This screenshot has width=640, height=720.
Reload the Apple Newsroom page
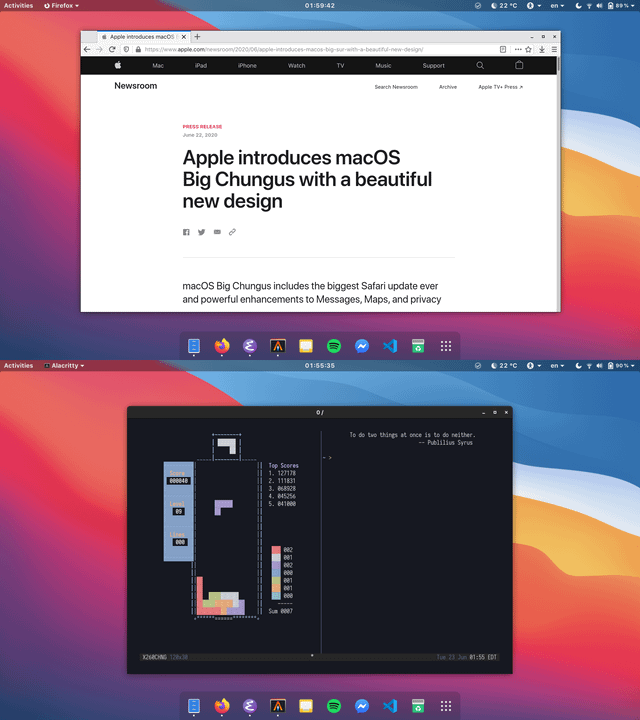click(x=112, y=49)
